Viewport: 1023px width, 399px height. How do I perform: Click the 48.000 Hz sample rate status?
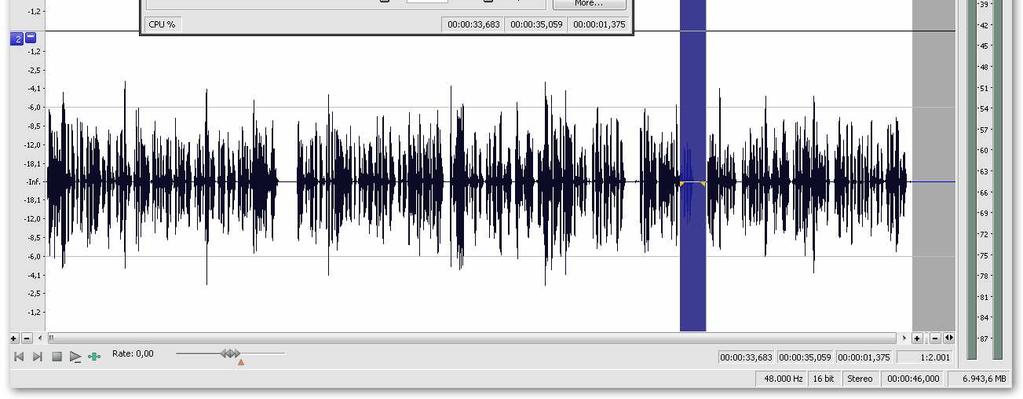coord(782,379)
